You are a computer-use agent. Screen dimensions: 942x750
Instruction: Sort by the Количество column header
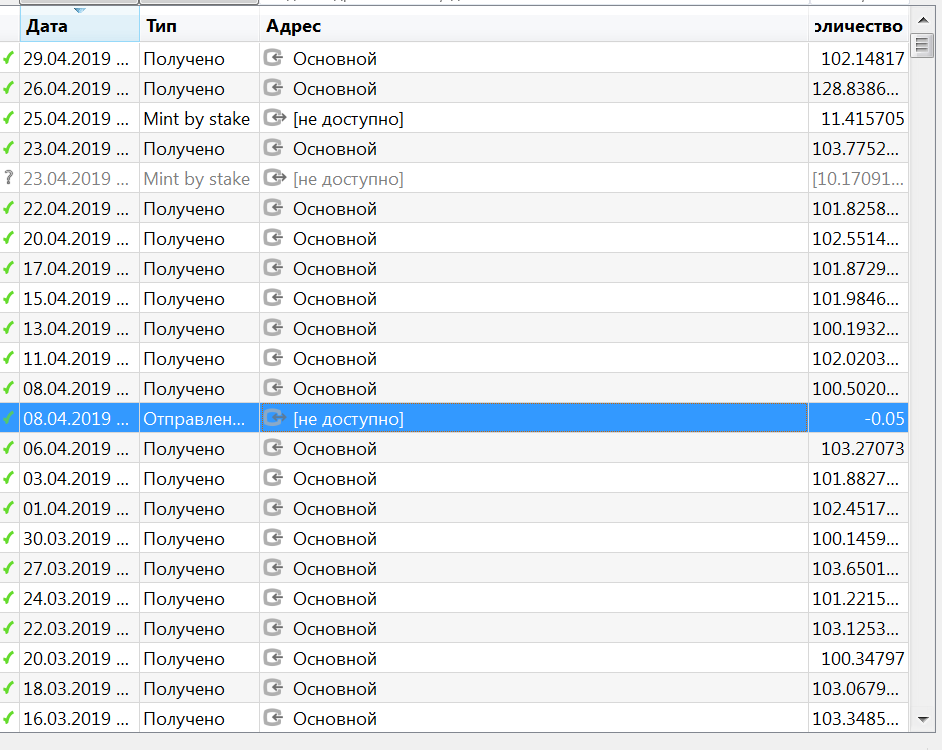point(858,26)
